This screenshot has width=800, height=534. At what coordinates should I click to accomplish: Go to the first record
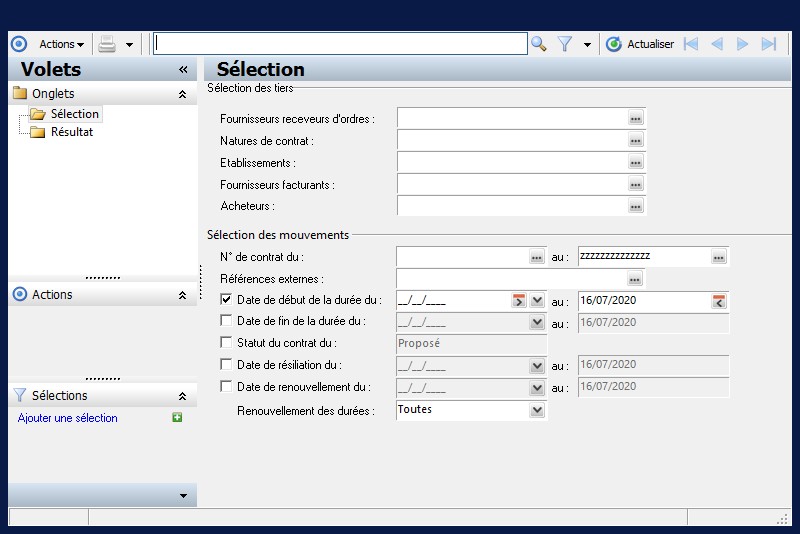click(691, 44)
